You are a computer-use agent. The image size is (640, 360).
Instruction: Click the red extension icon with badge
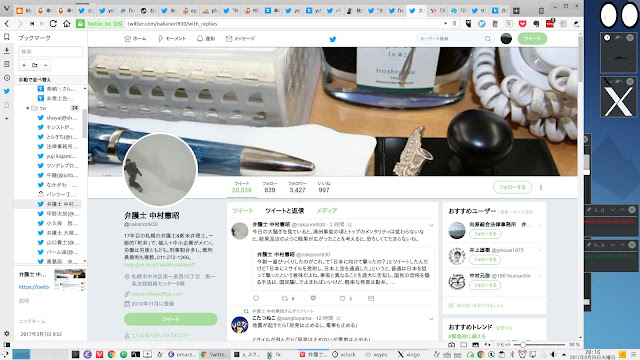550,23
